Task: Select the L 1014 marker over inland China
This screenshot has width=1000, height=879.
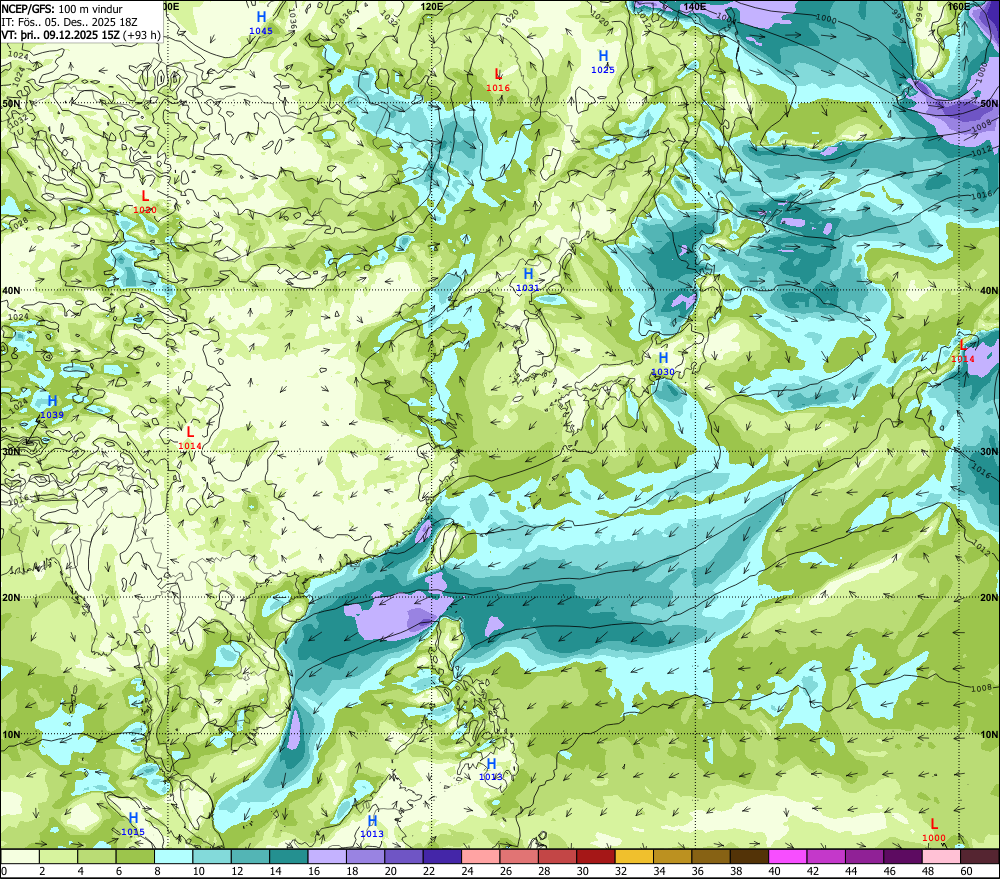Action: pyautogui.click(x=190, y=438)
